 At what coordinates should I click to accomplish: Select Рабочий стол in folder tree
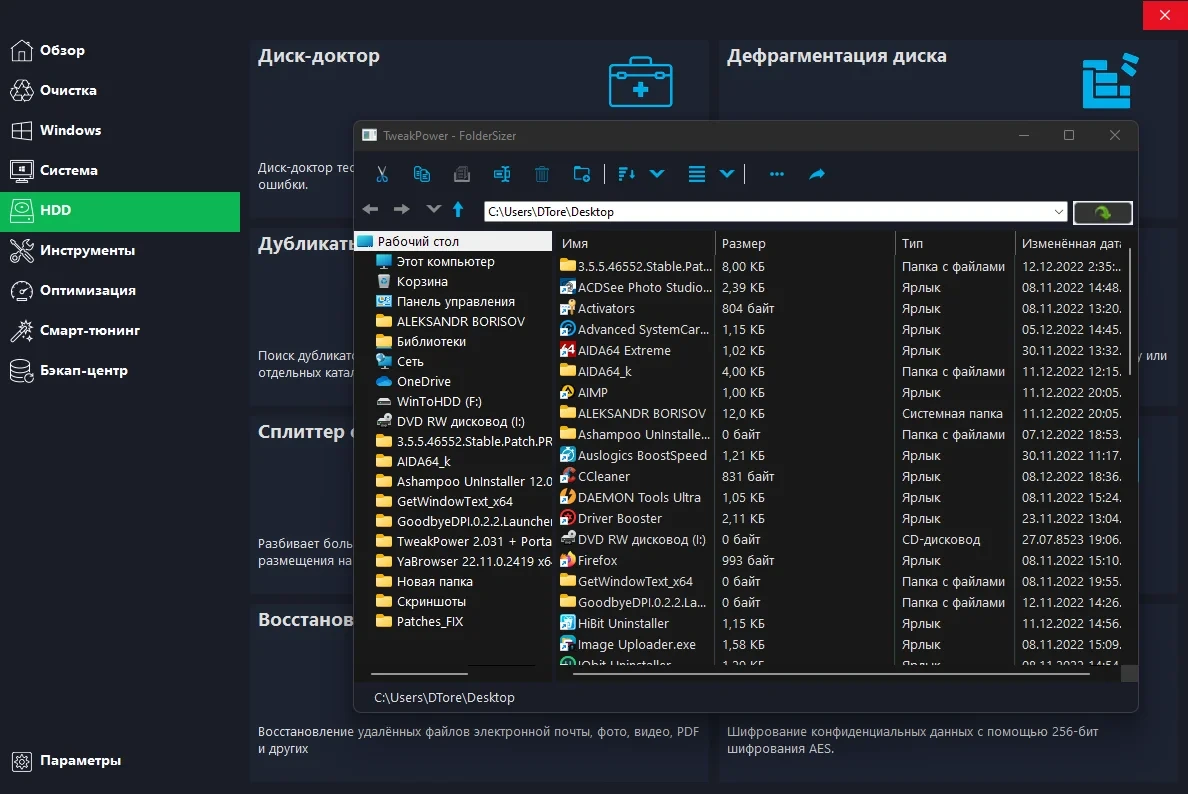tap(453, 241)
